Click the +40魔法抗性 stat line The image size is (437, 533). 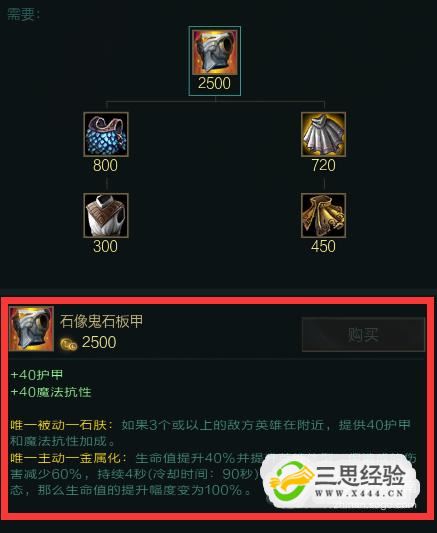pyautogui.click(x=51, y=392)
